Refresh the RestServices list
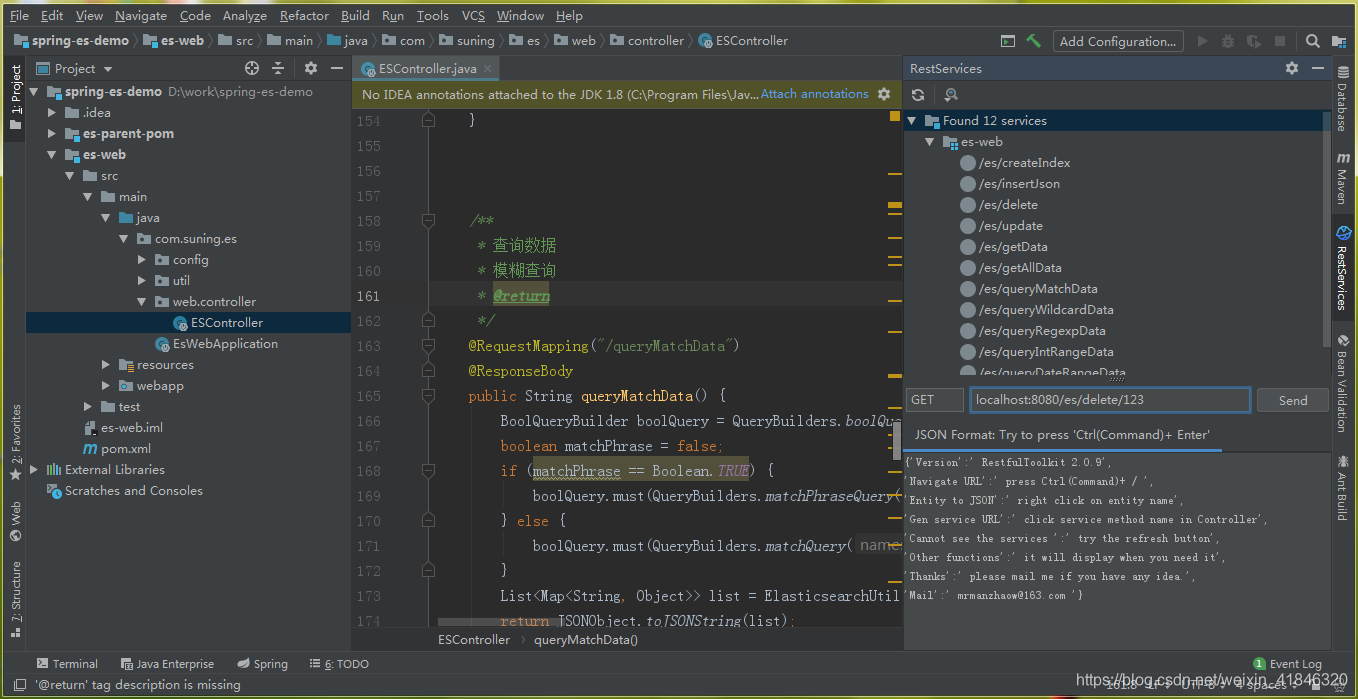1358x699 pixels. (x=918, y=95)
